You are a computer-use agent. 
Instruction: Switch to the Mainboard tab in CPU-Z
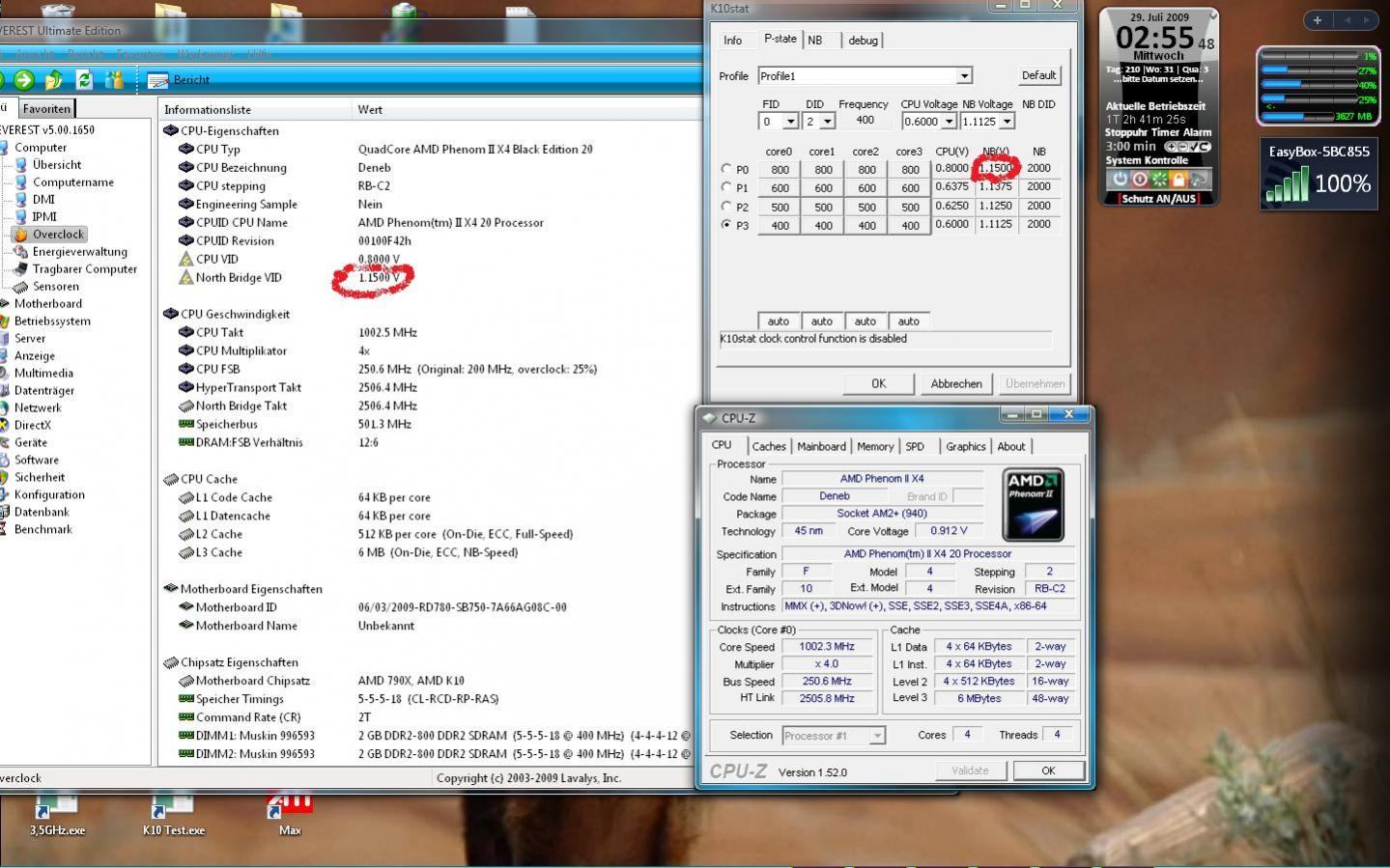tap(821, 447)
